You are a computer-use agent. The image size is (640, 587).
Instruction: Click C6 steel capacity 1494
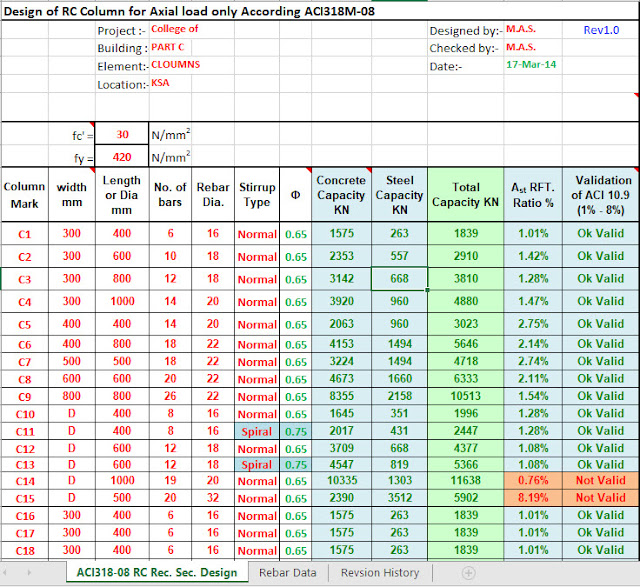pos(400,344)
